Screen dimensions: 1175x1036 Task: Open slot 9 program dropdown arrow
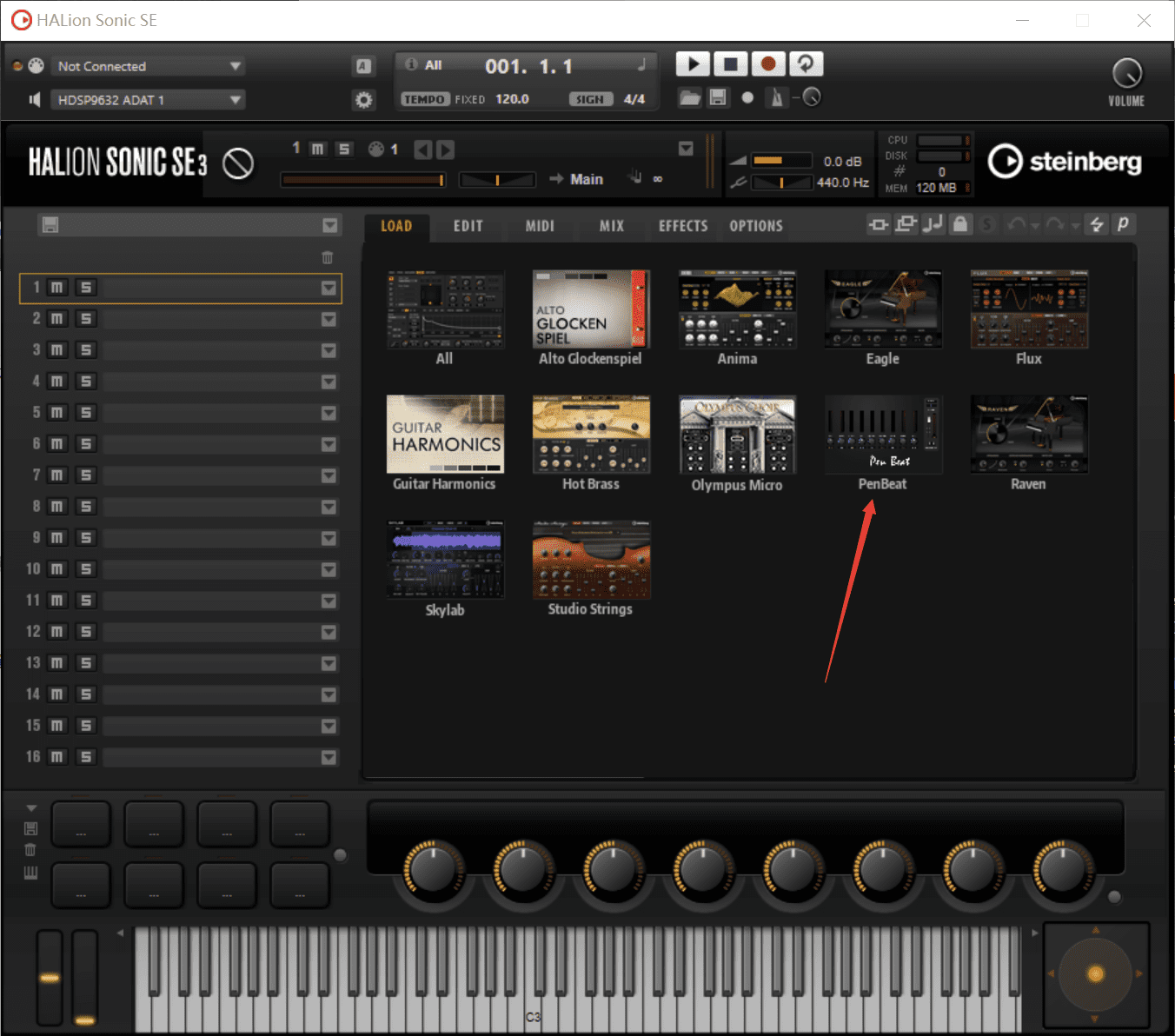(x=329, y=539)
